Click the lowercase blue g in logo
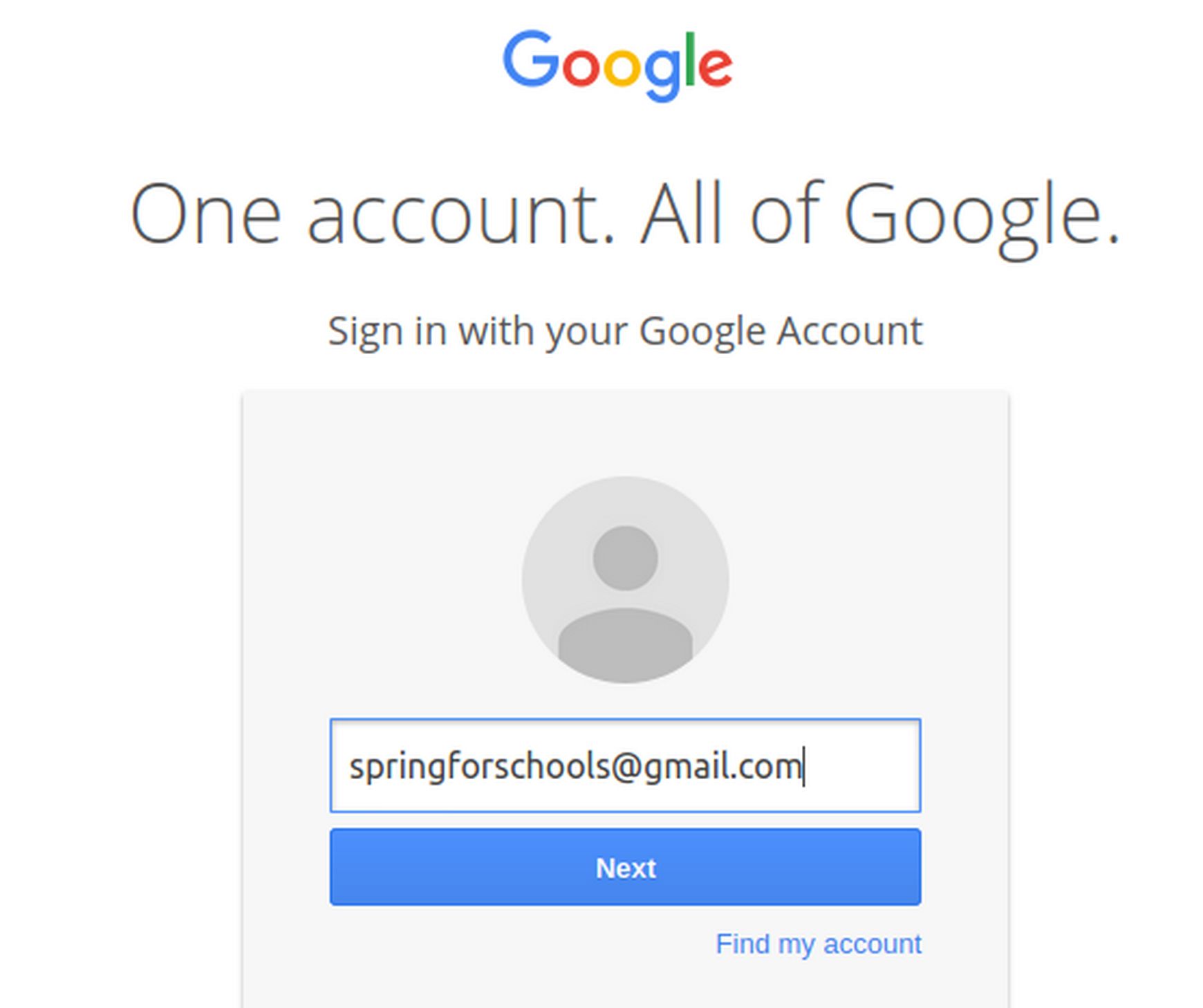This screenshot has height=1008, width=1203. pyautogui.click(x=662, y=75)
